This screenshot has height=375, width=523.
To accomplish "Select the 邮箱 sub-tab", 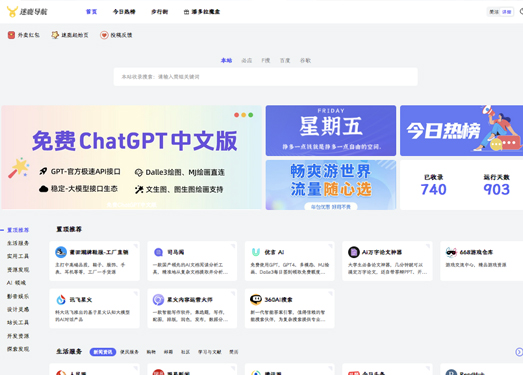I will [x=168, y=352].
